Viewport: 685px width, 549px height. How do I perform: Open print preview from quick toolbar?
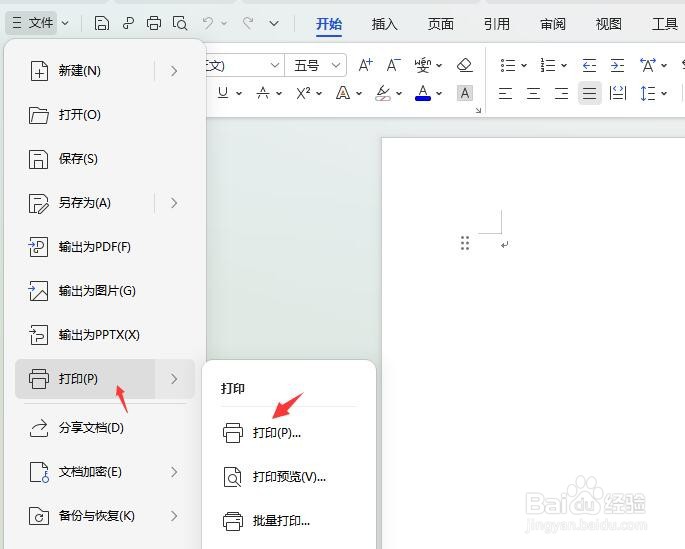coord(180,23)
